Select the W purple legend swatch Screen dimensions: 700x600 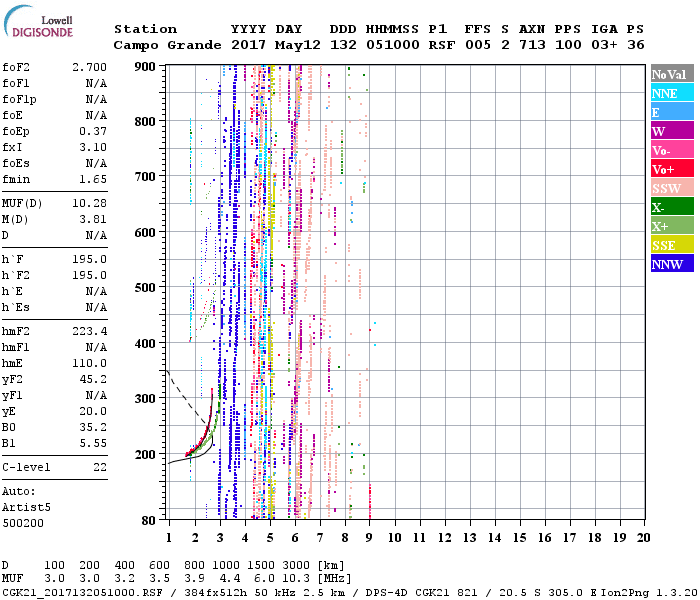672,131
